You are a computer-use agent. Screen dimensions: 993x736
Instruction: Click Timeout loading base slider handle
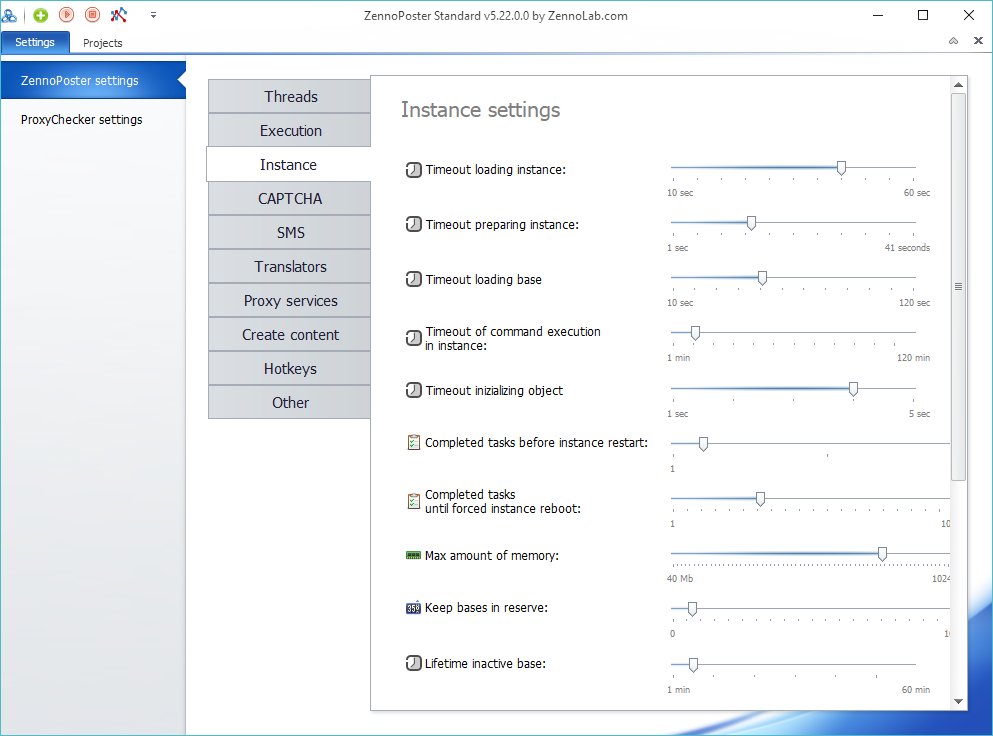(762, 278)
